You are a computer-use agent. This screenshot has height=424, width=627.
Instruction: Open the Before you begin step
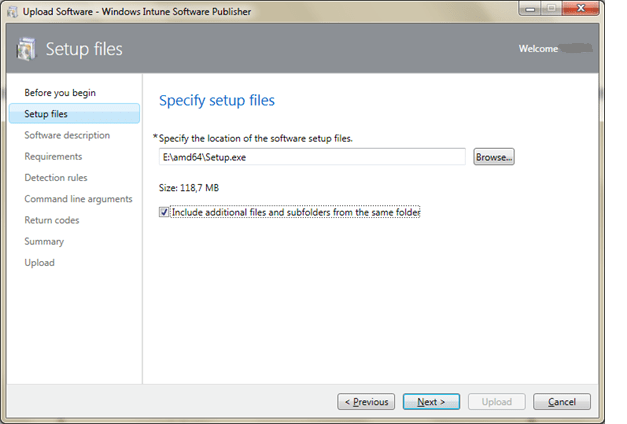click(x=60, y=93)
